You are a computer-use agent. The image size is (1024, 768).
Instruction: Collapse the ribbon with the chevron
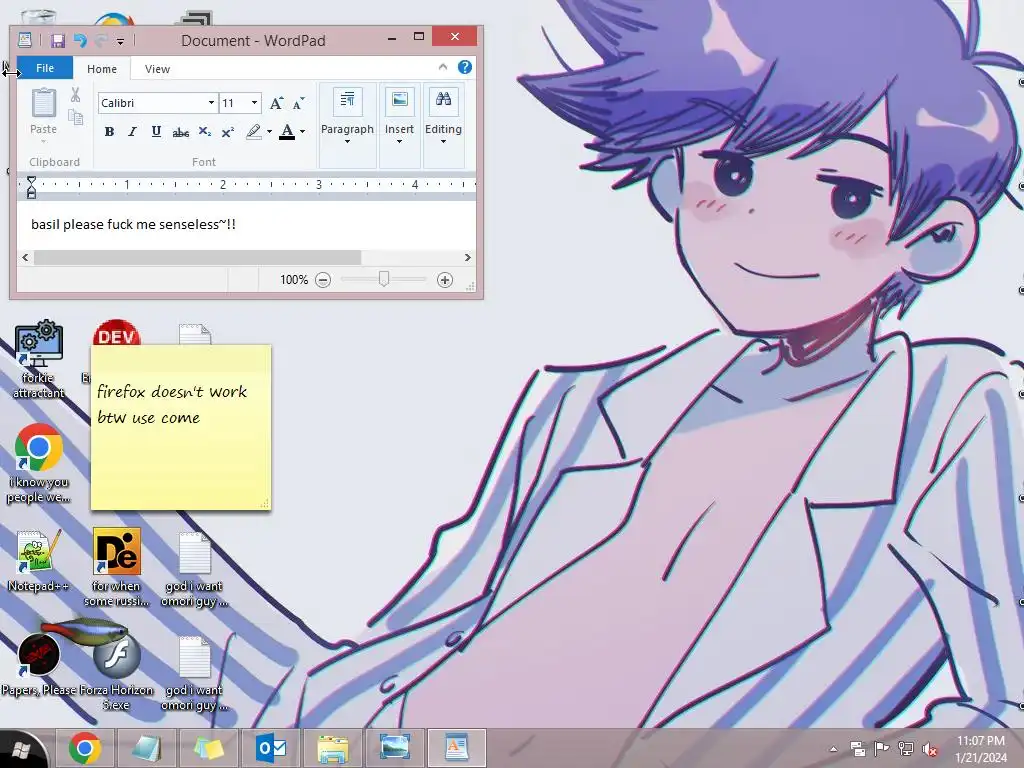pyautogui.click(x=443, y=67)
